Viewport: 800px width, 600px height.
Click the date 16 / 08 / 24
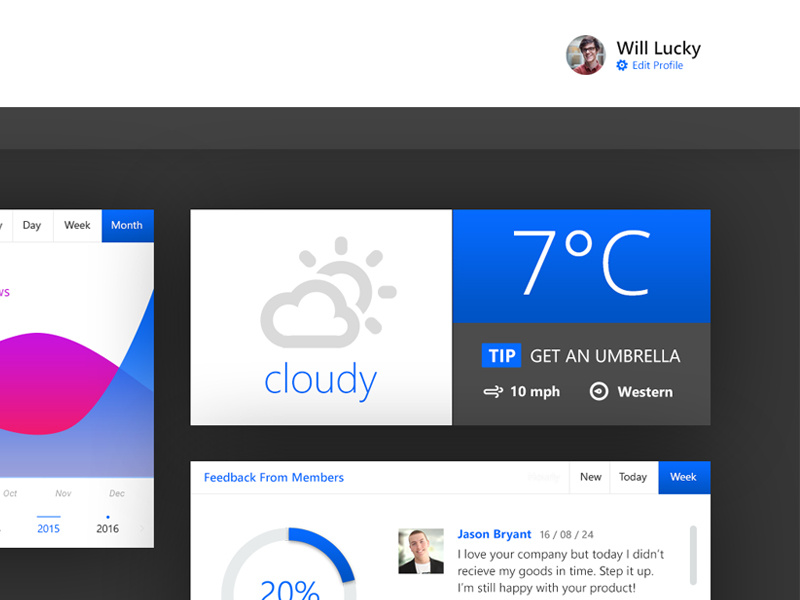click(567, 535)
